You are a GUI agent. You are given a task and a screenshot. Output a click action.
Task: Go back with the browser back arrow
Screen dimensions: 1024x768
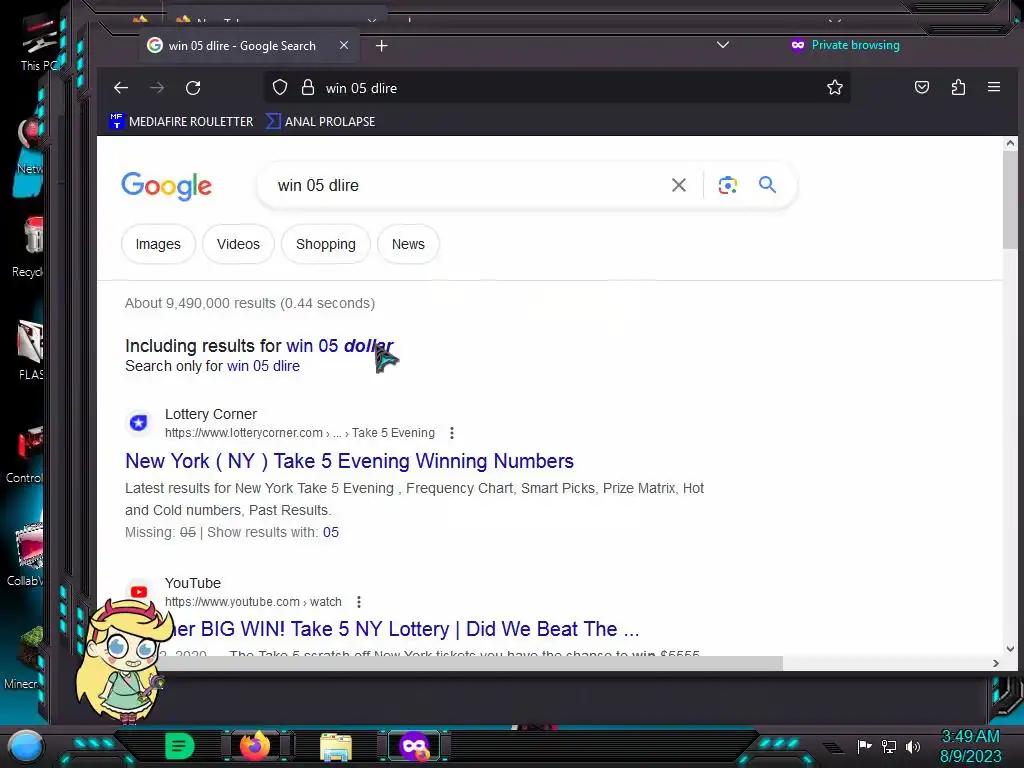121,88
